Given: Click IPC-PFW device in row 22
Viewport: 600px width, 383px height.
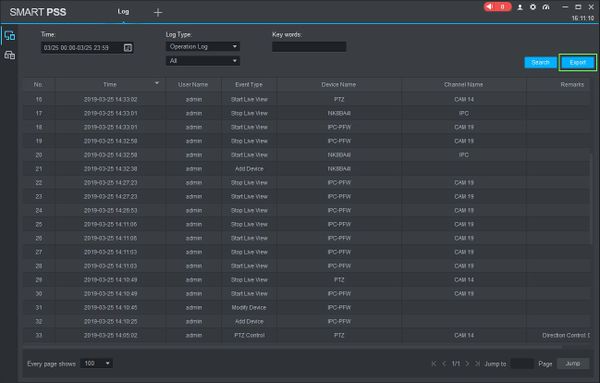Looking at the screenshot, I should coord(339,183).
